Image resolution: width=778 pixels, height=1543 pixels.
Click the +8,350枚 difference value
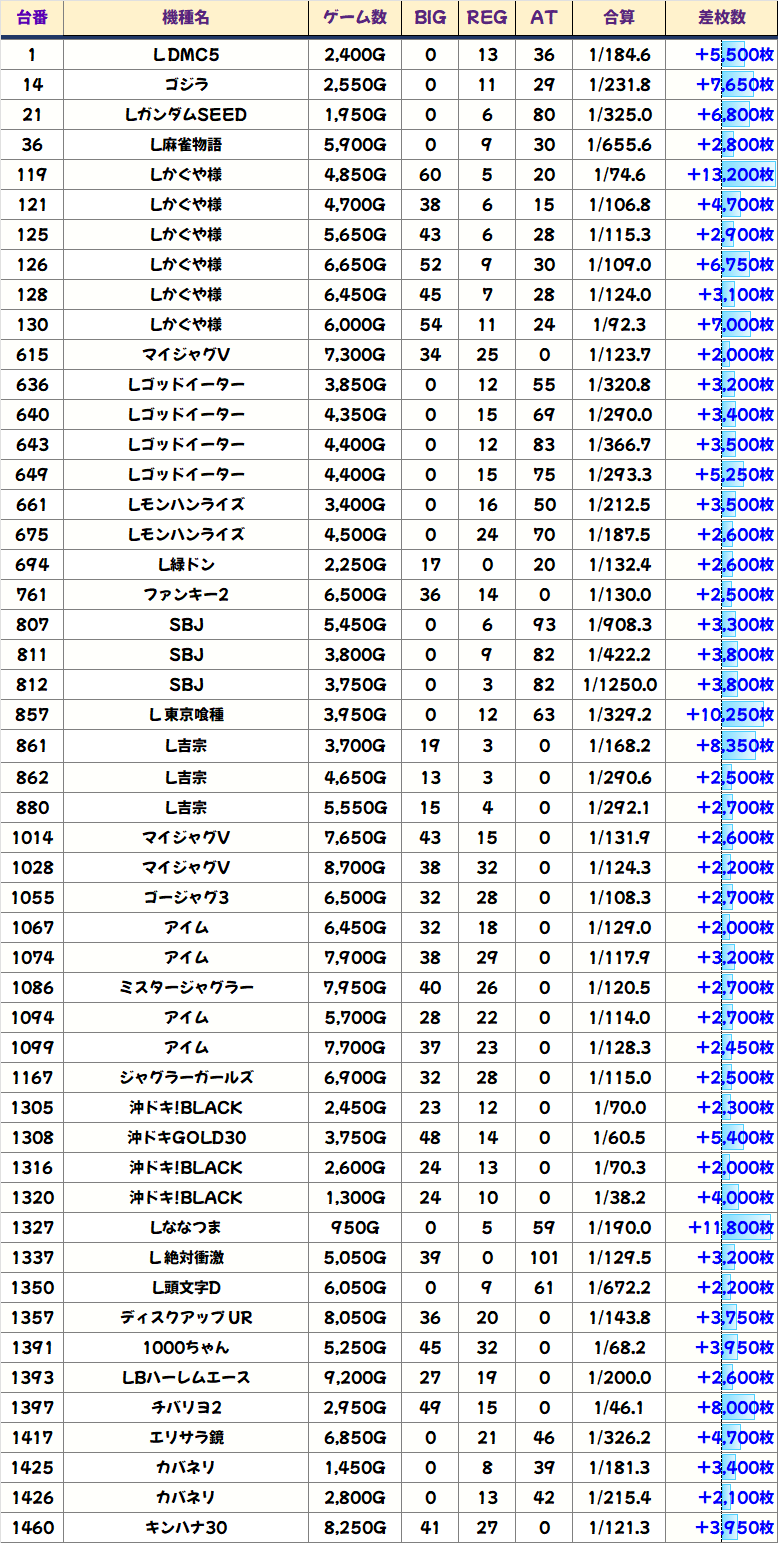(x=734, y=745)
